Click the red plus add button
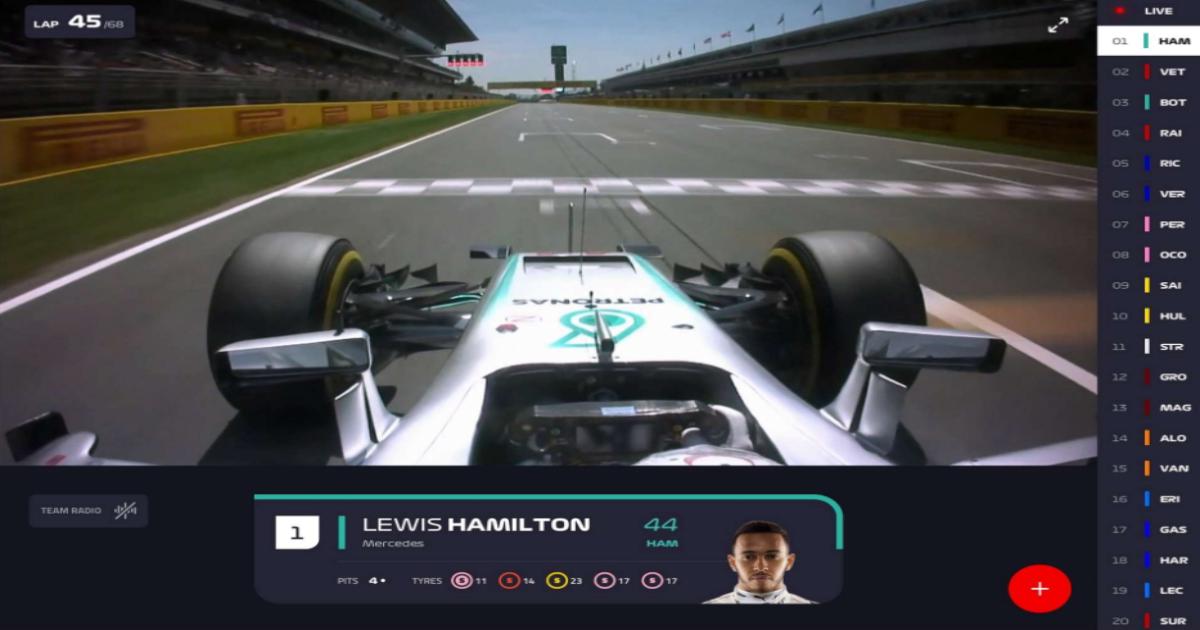This screenshot has width=1200, height=630. (x=1039, y=588)
